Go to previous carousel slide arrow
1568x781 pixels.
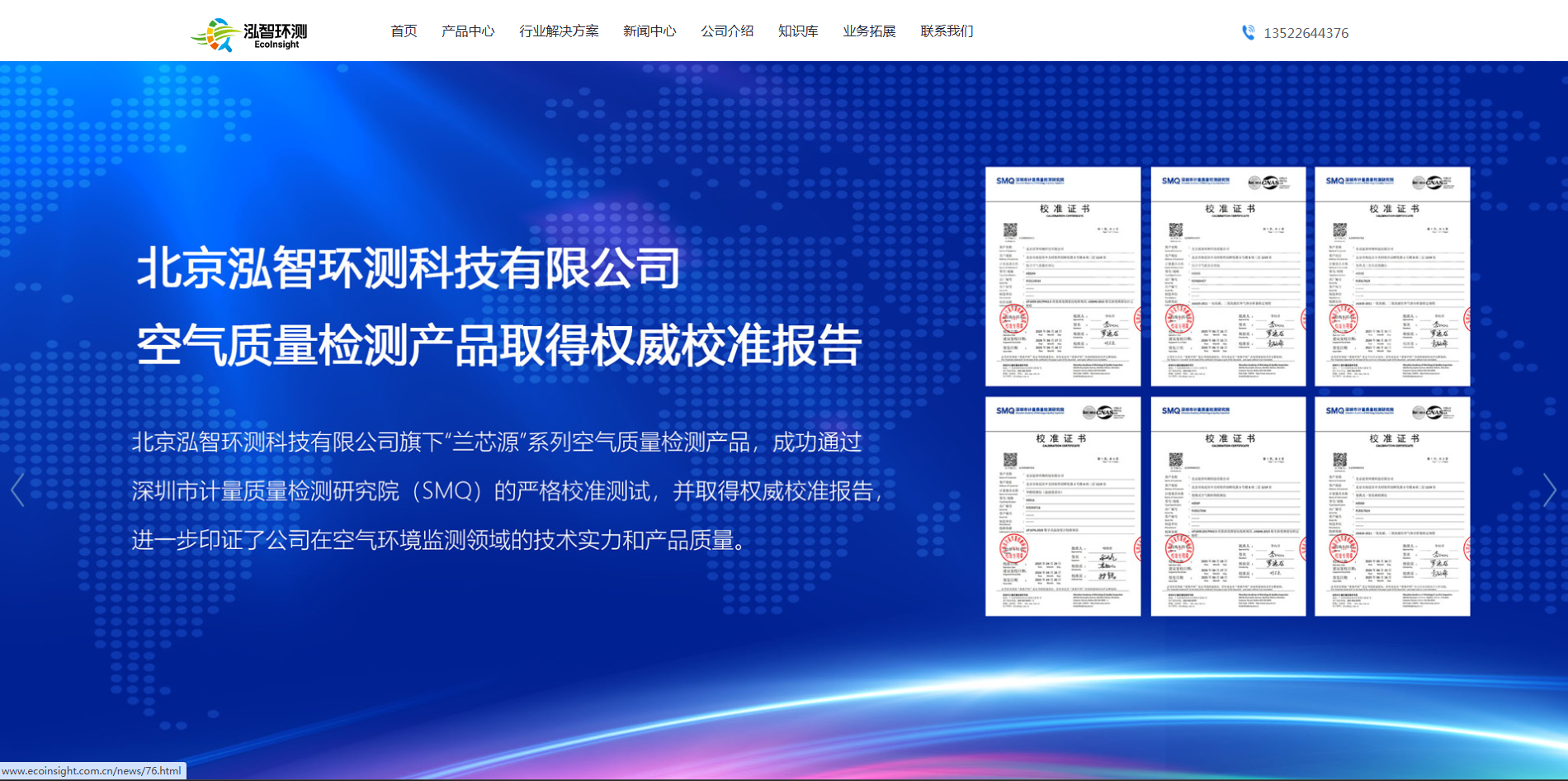[18, 490]
